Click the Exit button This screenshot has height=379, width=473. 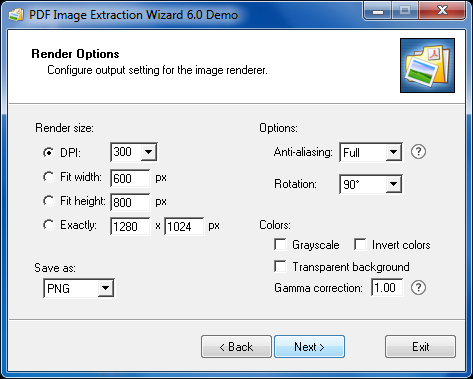pyautogui.click(x=420, y=347)
